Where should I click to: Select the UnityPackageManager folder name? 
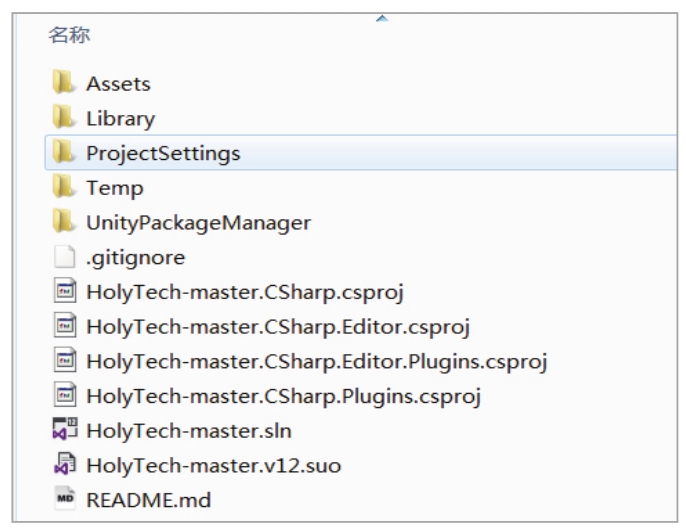(x=199, y=223)
